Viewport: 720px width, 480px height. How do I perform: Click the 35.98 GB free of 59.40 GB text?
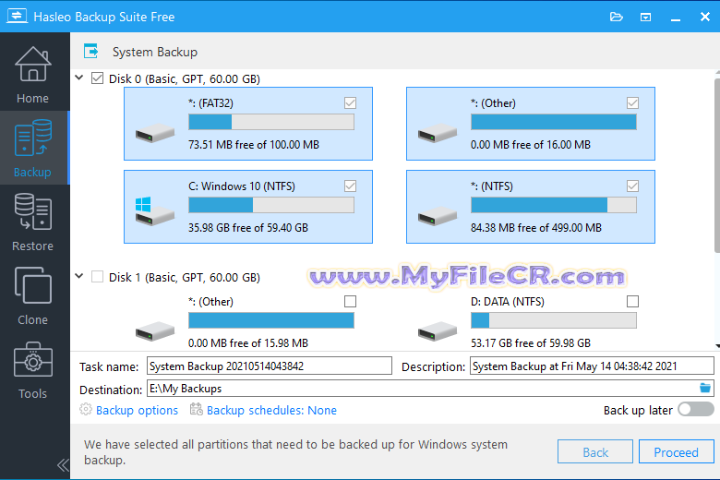248,228
